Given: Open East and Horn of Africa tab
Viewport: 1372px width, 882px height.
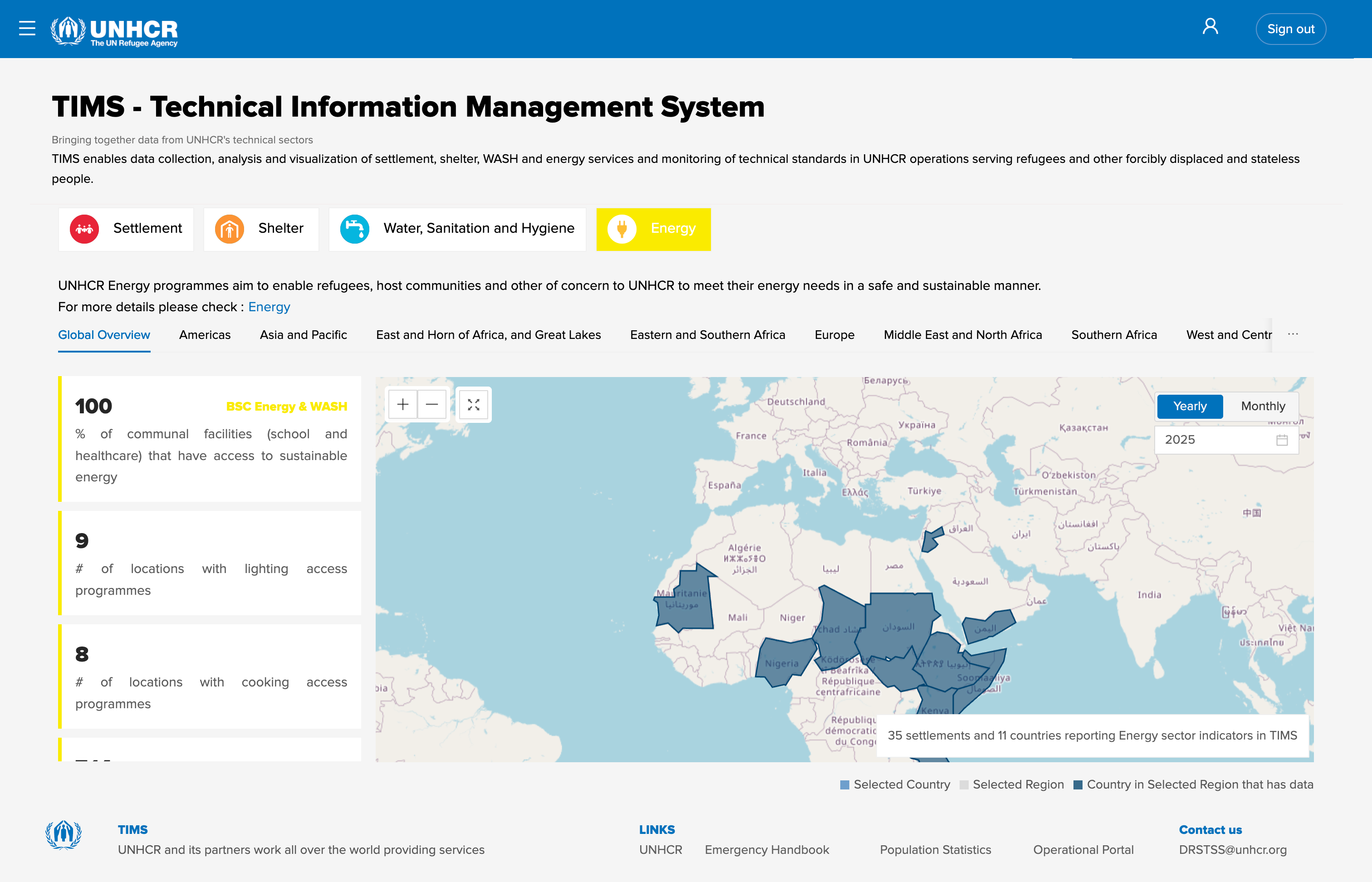Looking at the screenshot, I should (x=489, y=335).
